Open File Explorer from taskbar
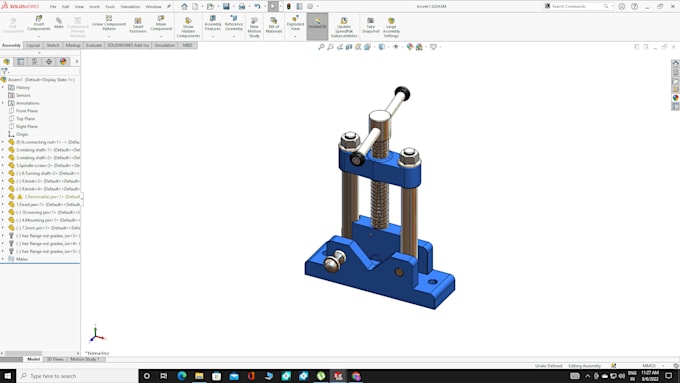This screenshot has height=383, width=680. pos(199,376)
